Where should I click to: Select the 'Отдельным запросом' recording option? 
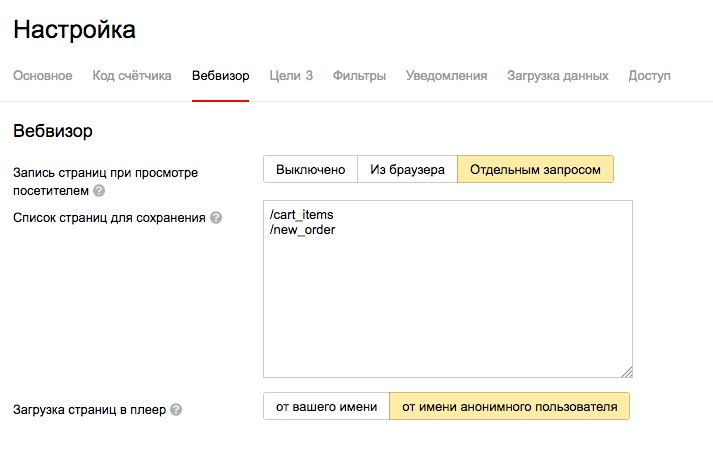click(x=535, y=170)
